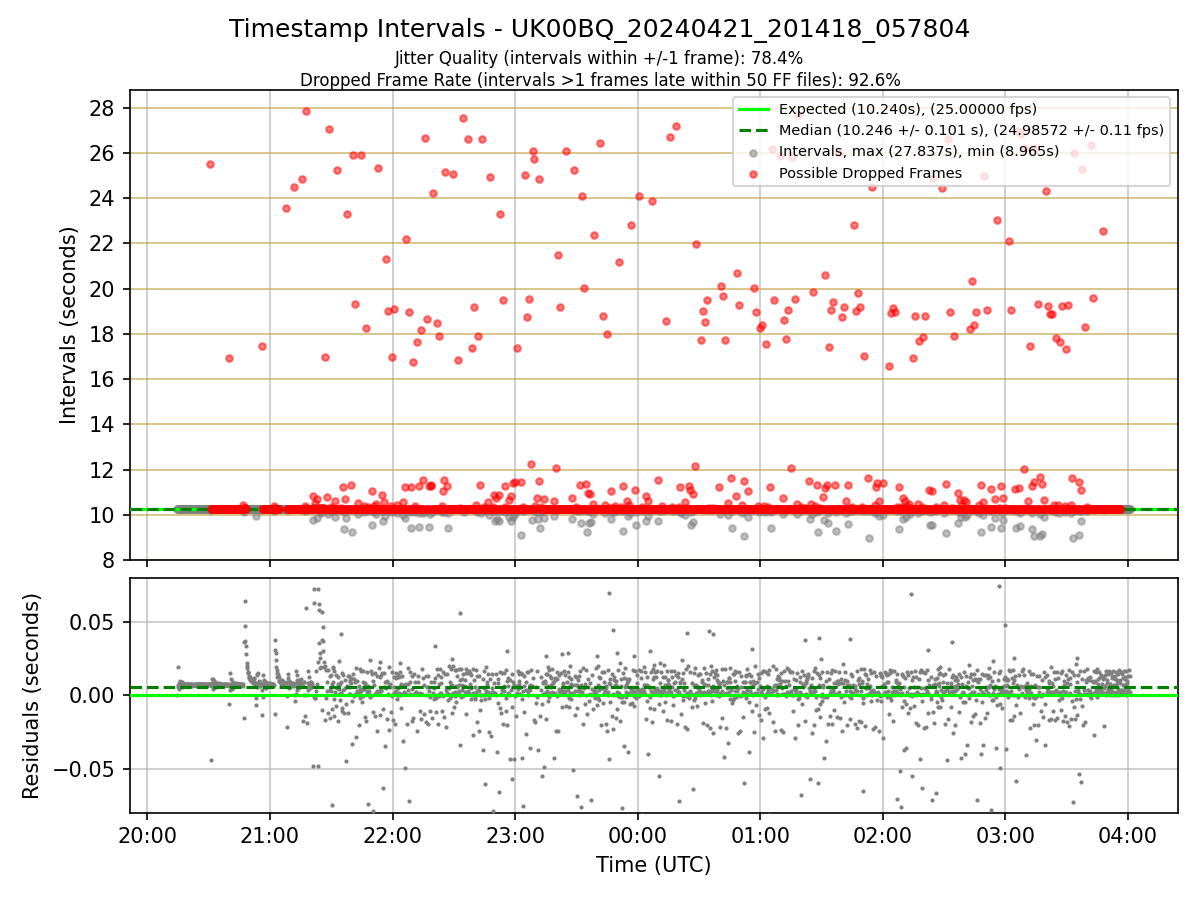
Task: Click the 'Intervals (seconds)' y-axis label
Action: (68, 325)
